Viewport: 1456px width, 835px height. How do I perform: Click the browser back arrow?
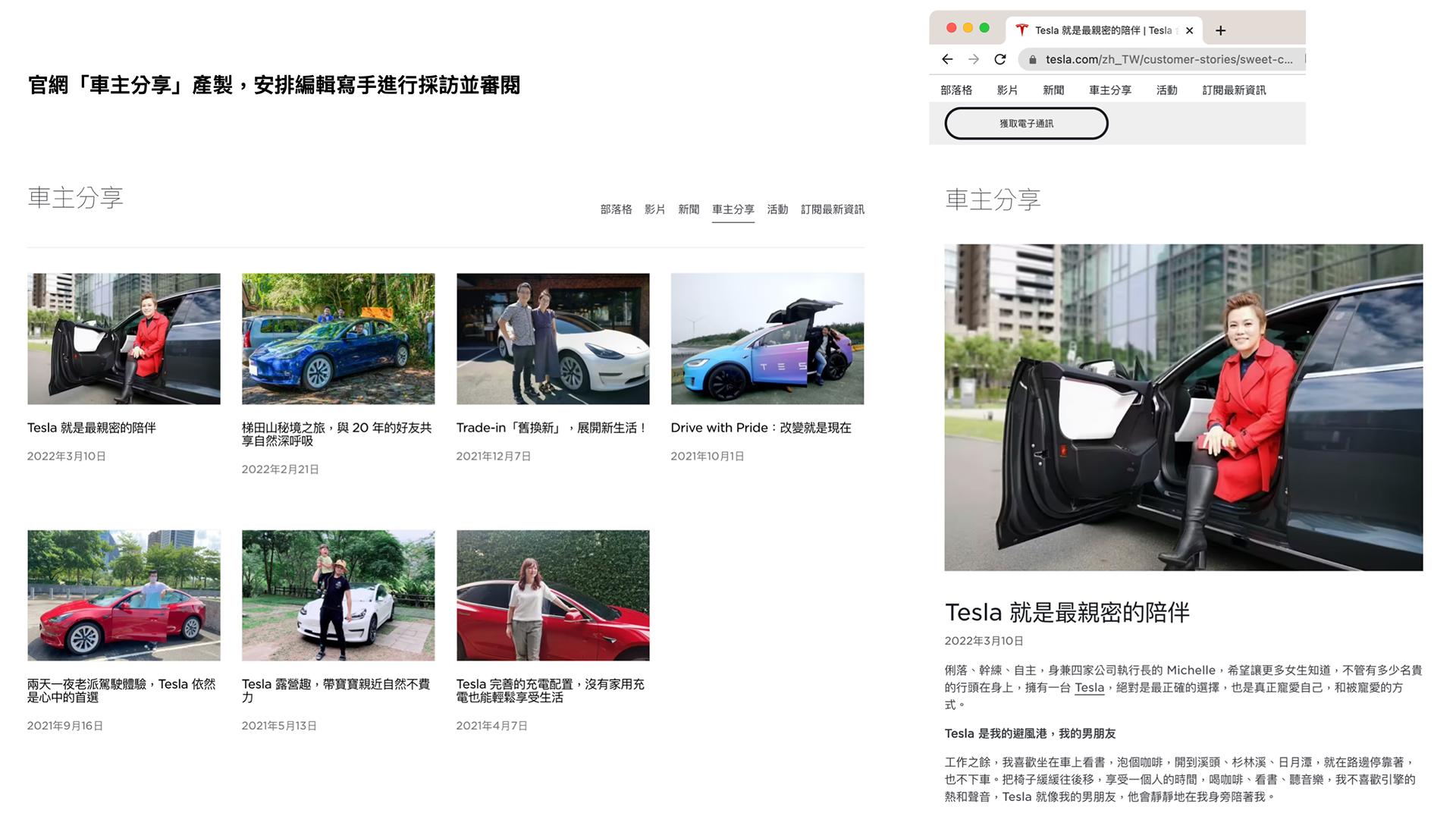pyautogui.click(x=947, y=59)
